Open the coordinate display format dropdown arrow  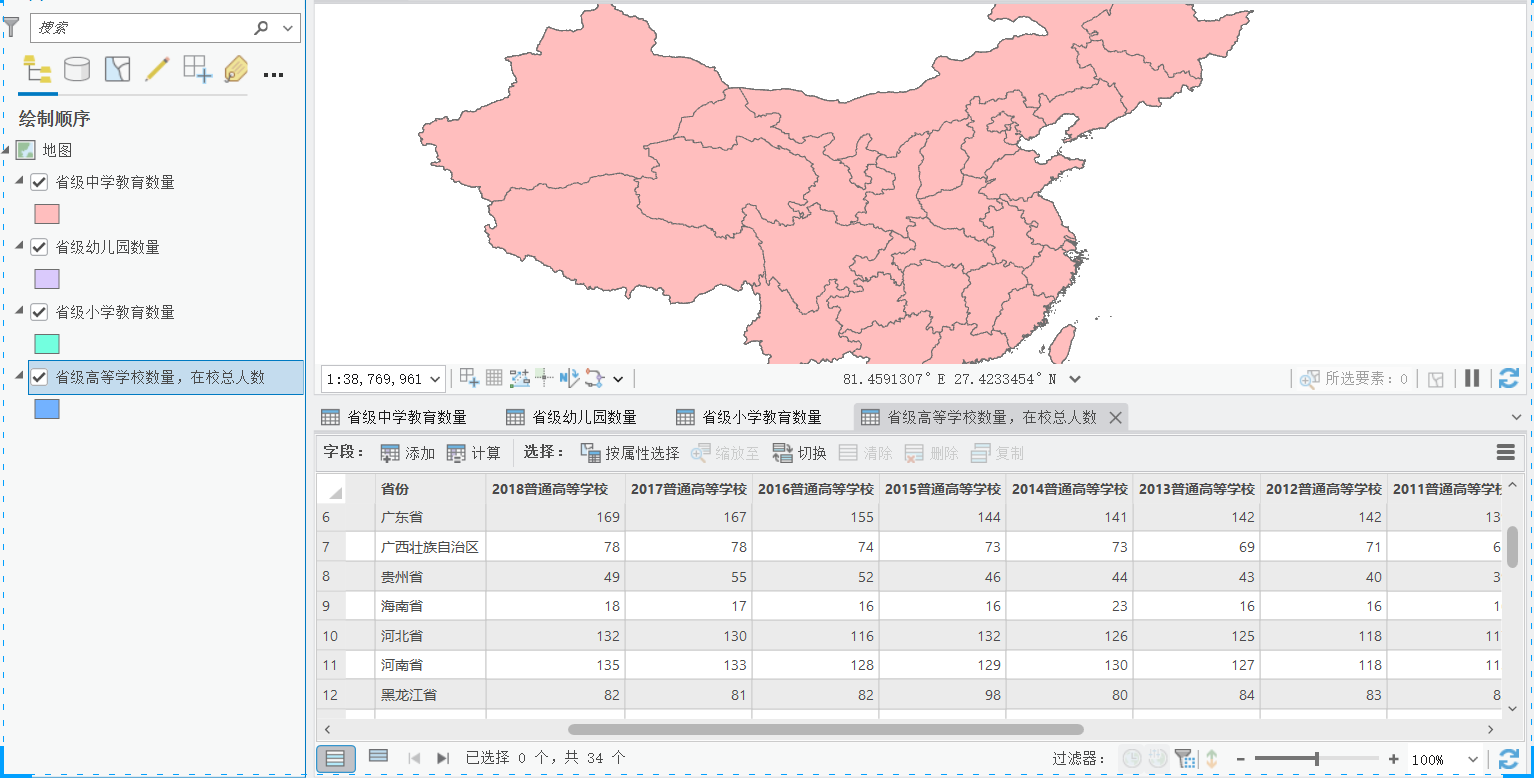coord(1075,379)
